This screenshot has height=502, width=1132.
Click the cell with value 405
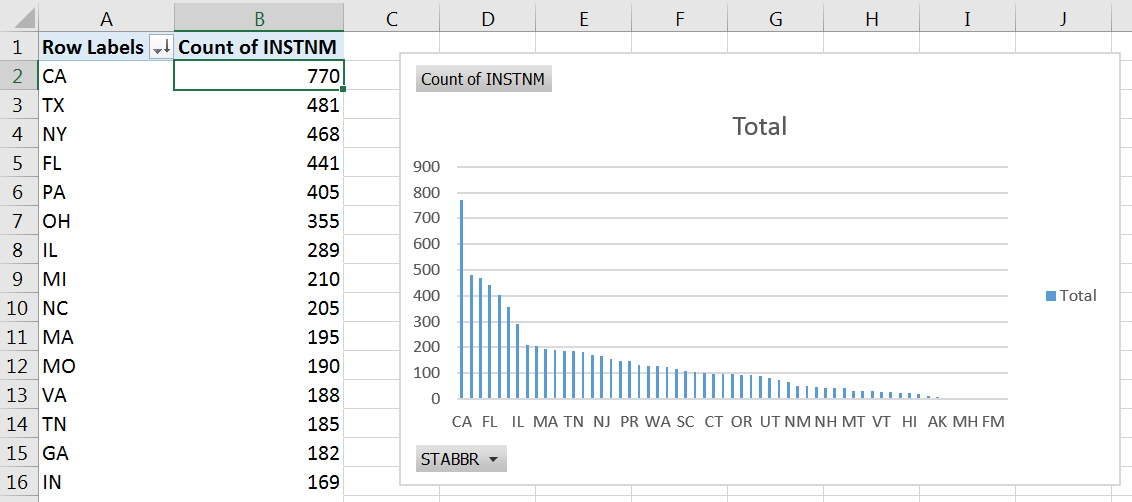coord(258,192)
